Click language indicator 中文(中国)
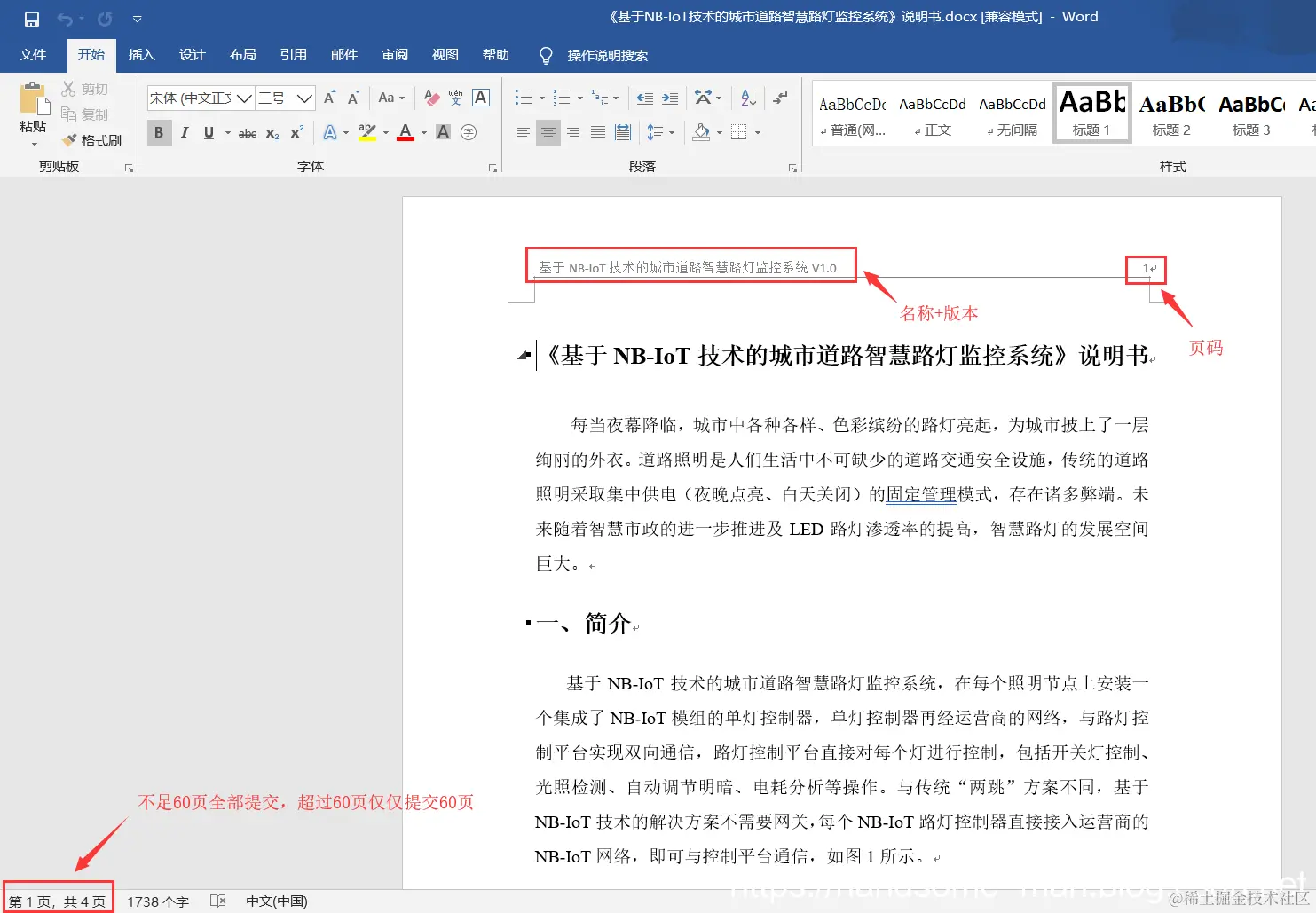1316x913 pixels. (x=277, y=901)
